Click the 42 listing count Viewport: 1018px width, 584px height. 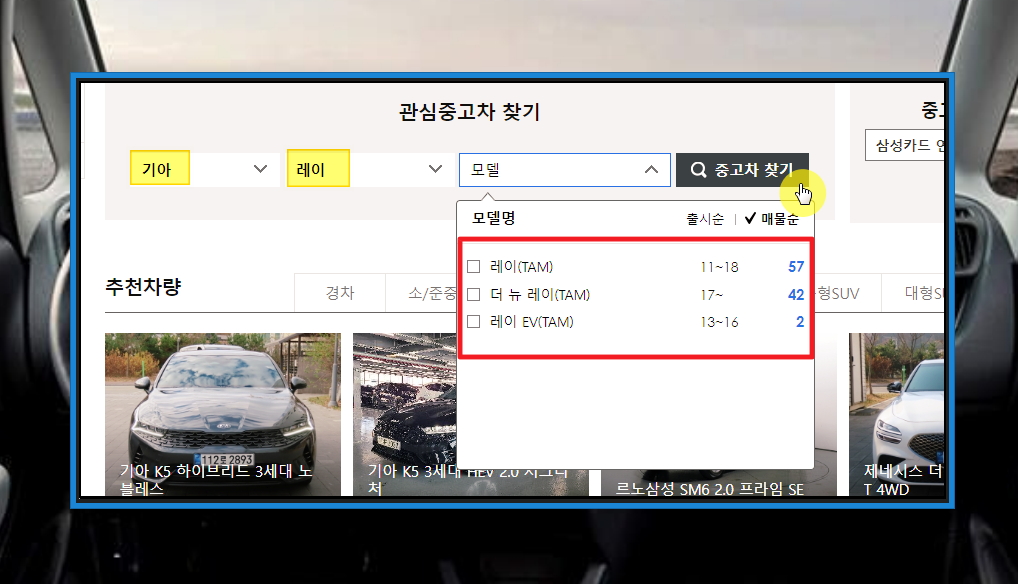pos(796,295)
